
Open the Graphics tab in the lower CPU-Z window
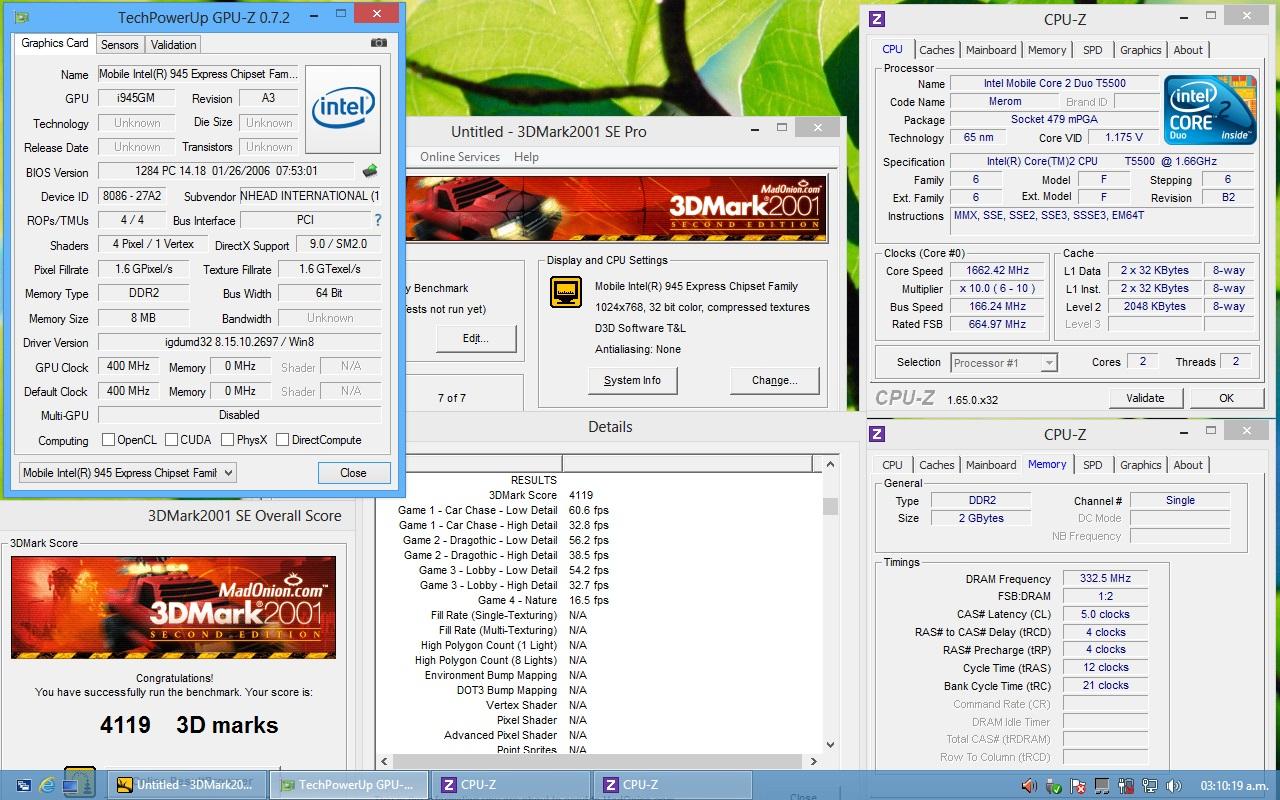pos(1141,465)
